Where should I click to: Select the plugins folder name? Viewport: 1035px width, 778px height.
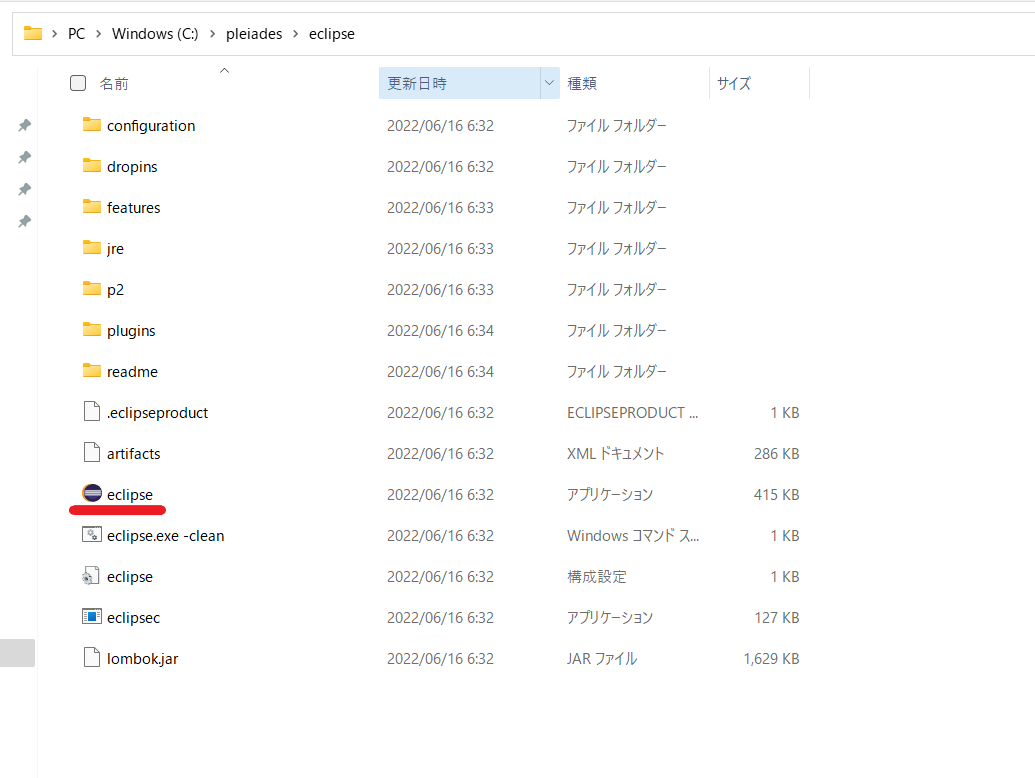tap(131, 331)
